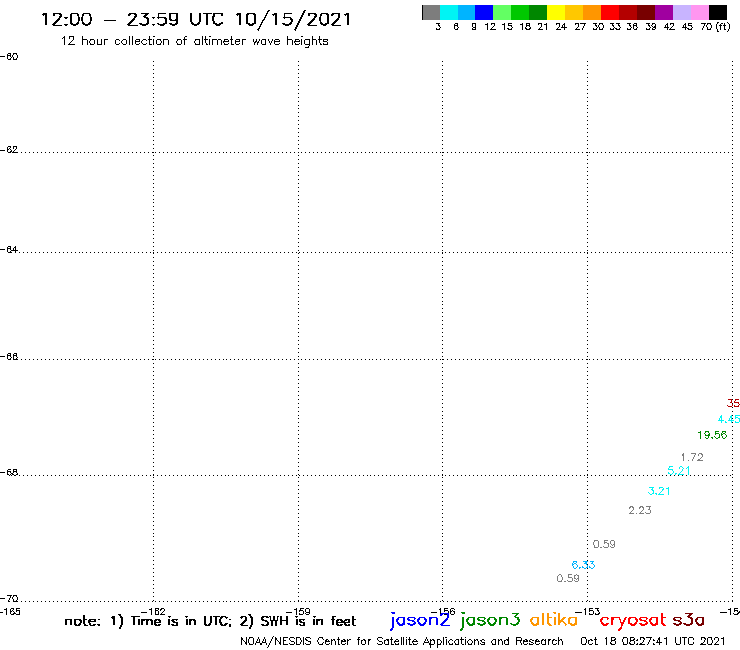740x650 pixels.
Task: Click the black swatch at the scale's end
Action: click(718, 12)
